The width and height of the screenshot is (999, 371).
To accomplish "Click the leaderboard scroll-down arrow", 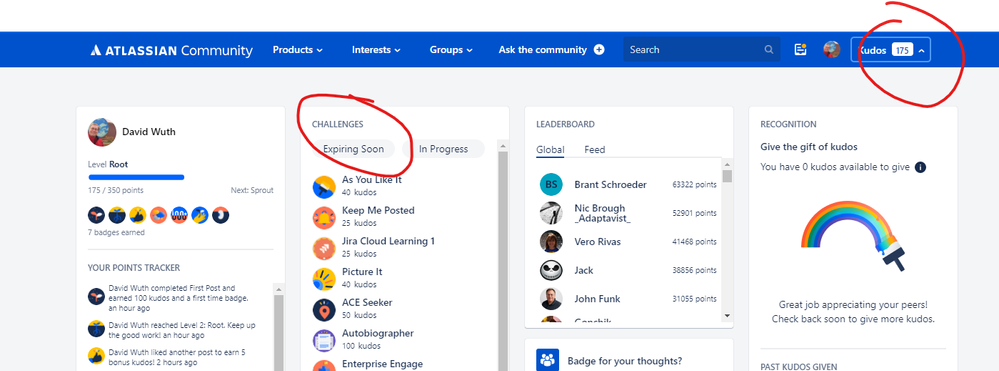I will click(727, 316).
